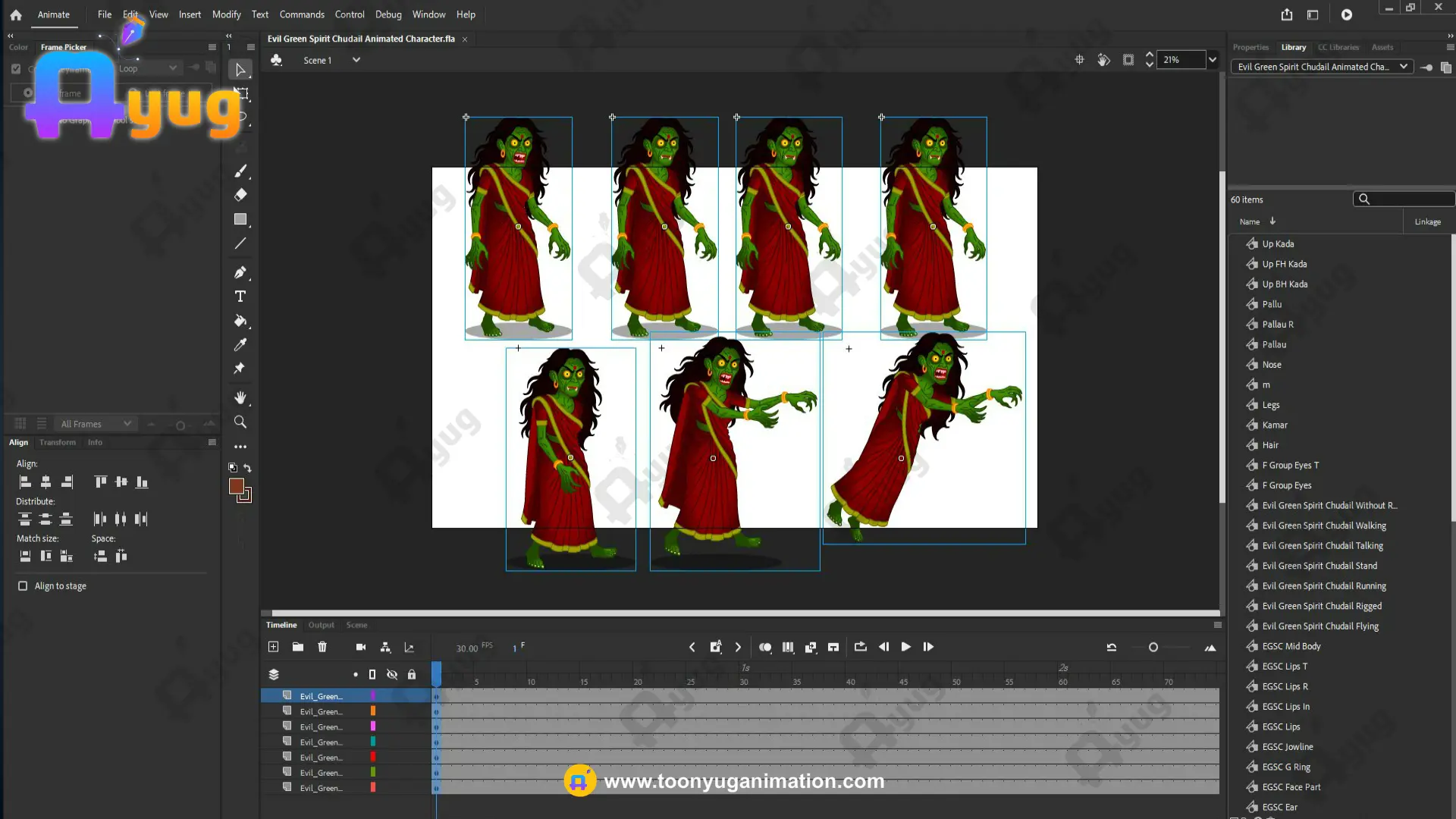Screen dimensions: 1456x819
Task: Delete layer with trash icon
Action: coord(322,647)
